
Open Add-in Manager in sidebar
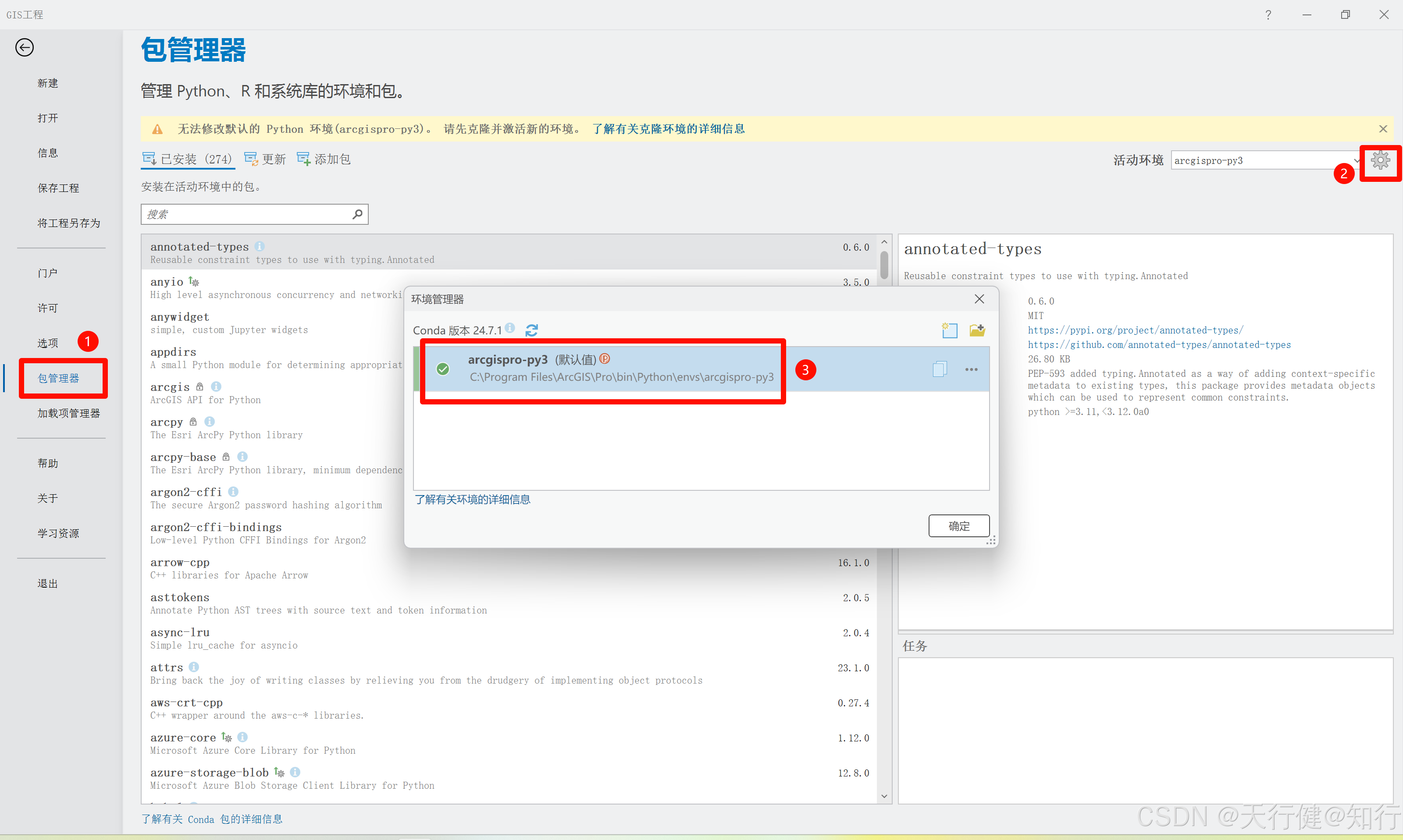coord(68,413)
